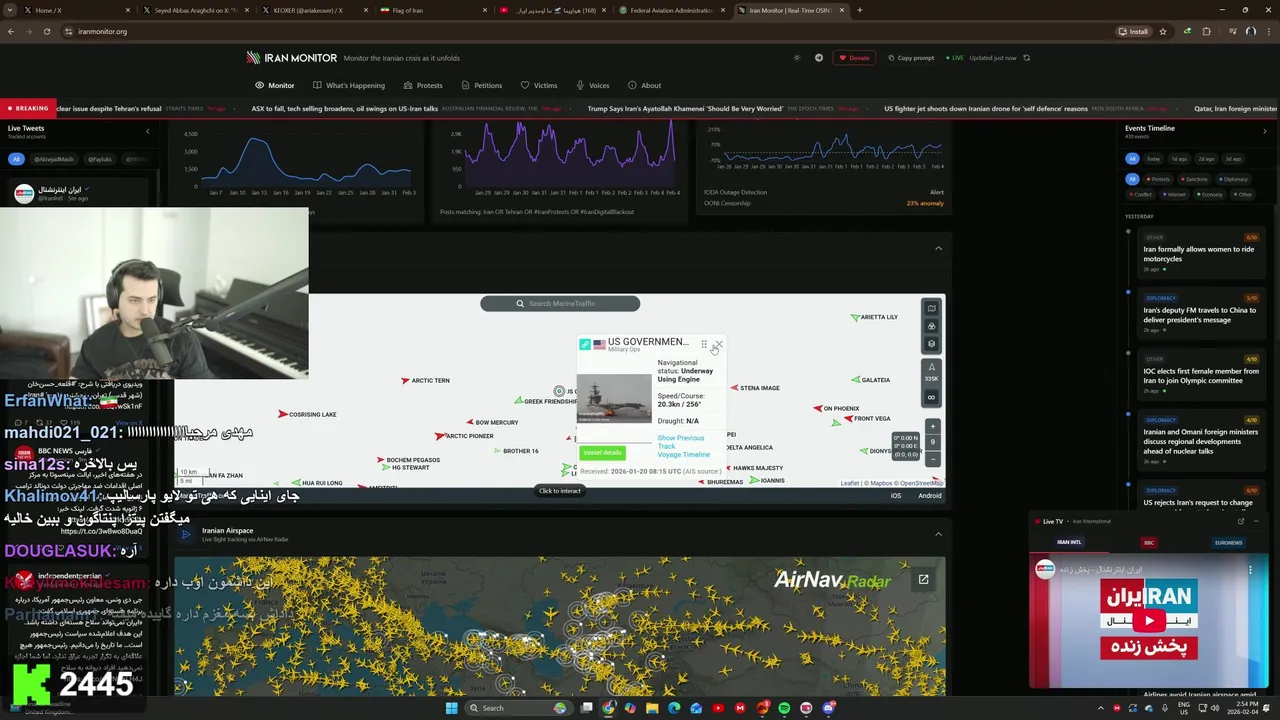This screenshot has width=1280, height=720.
Task: Collapse the Live Tweets panel chevron
Action: tap(147, 130)
